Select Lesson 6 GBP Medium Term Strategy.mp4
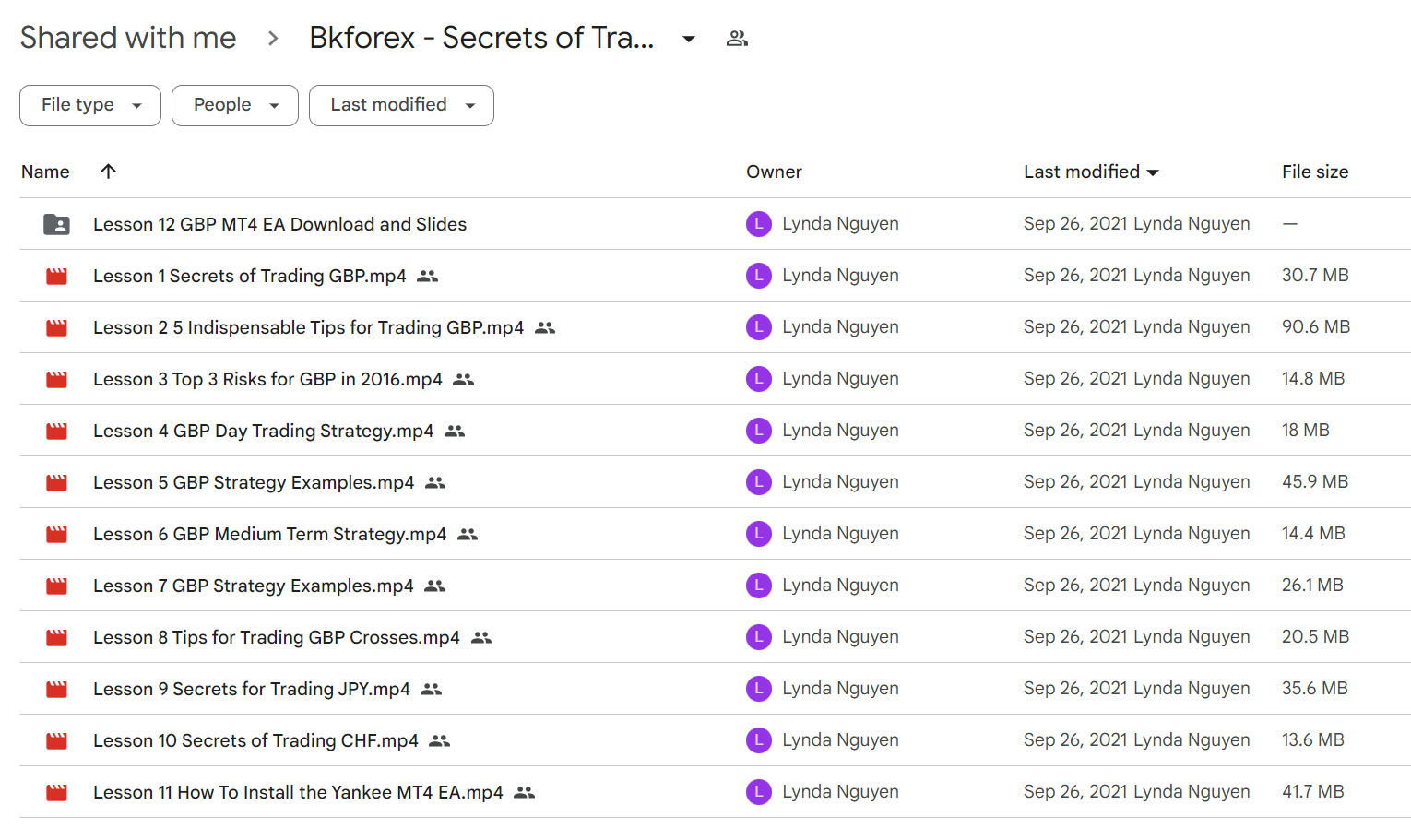Screen dimensions: 1411x840 click(x=269, y=534)
